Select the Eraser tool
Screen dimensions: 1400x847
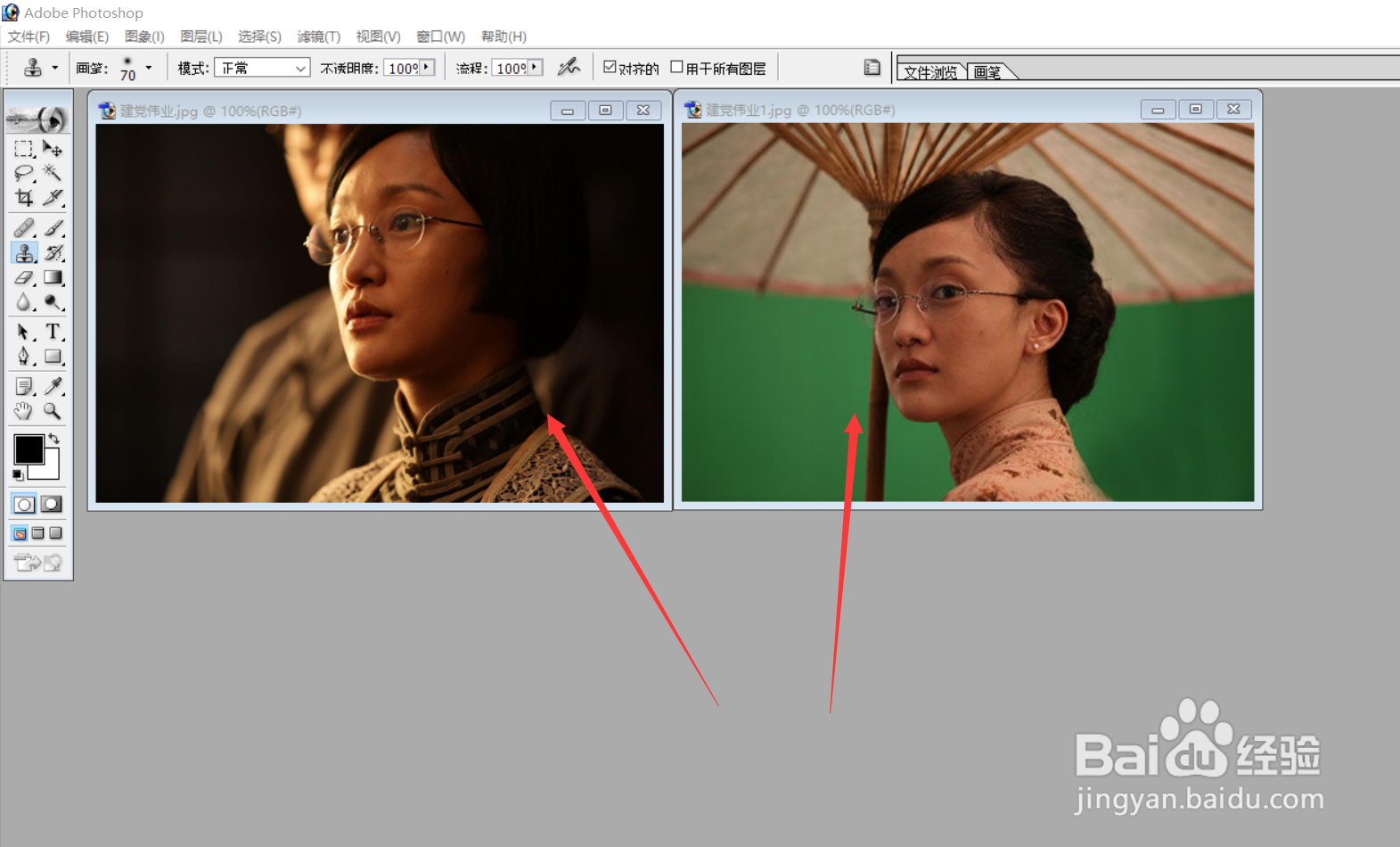(24, 278)
